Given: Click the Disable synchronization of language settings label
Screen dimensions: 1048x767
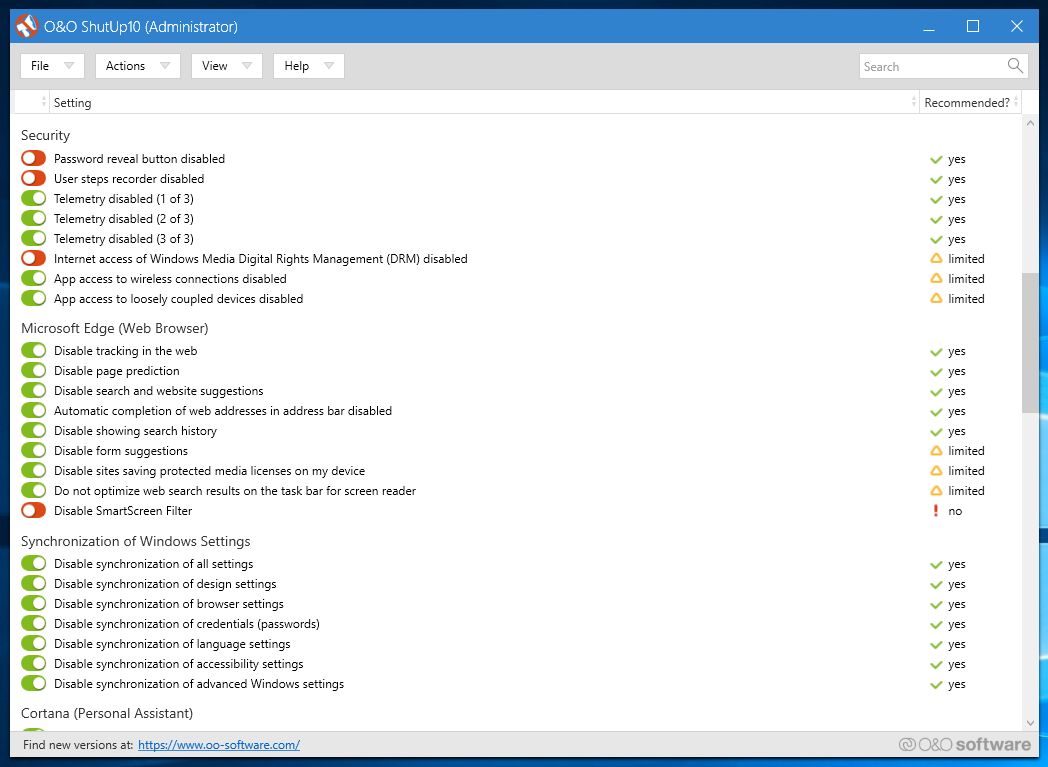Looking at the screenshot, I should [x=172, y=644].
